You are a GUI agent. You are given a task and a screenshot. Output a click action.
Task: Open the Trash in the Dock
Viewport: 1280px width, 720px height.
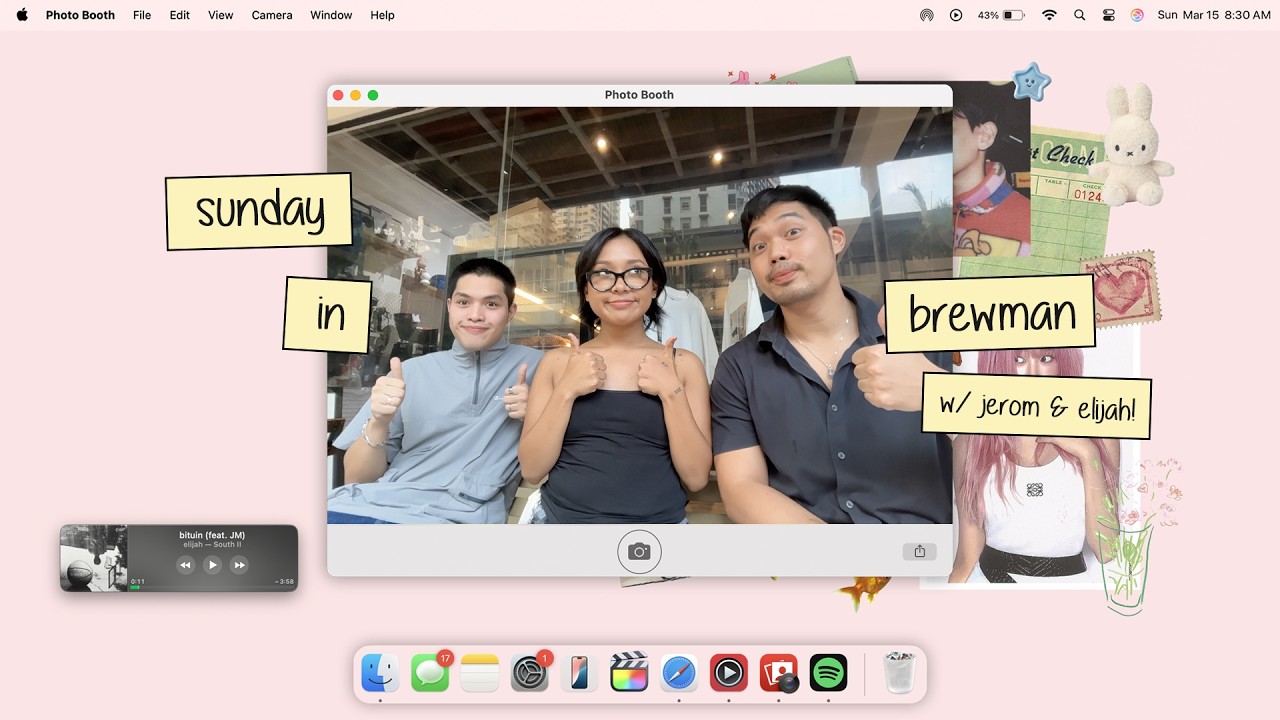(x=900, y=673)
